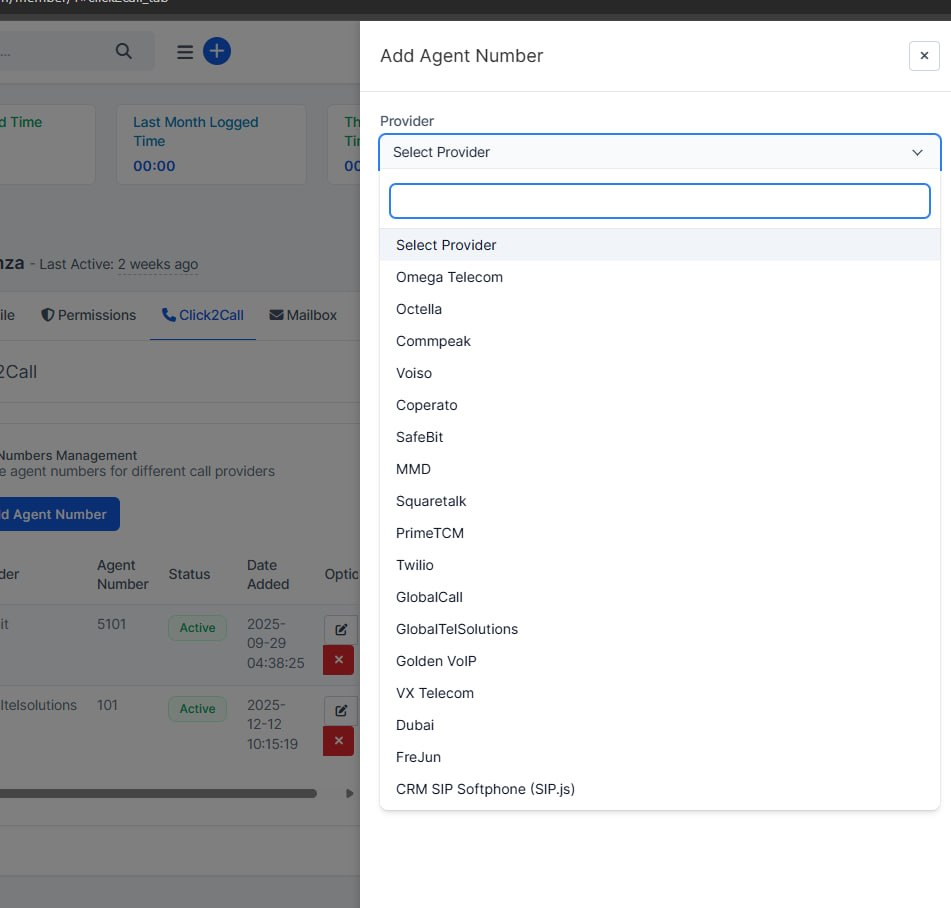This screenshot has height=908, width=951.
Task: Click the table horizontal scrollbar
Action: 158,793
